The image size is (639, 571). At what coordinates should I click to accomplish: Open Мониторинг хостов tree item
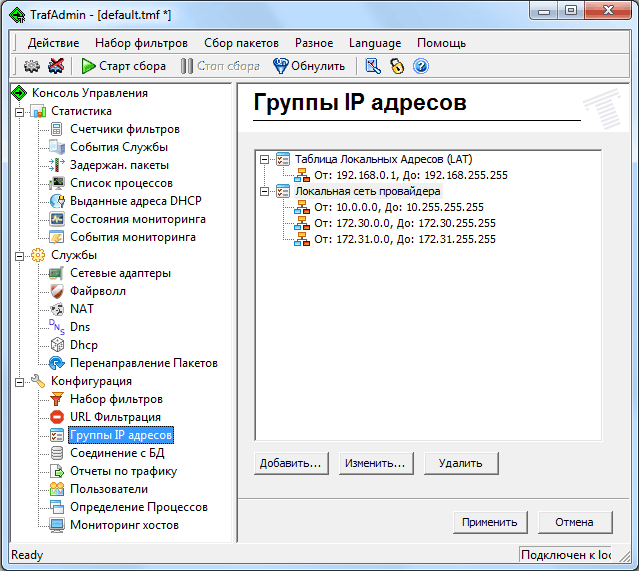tap(124, 525)
